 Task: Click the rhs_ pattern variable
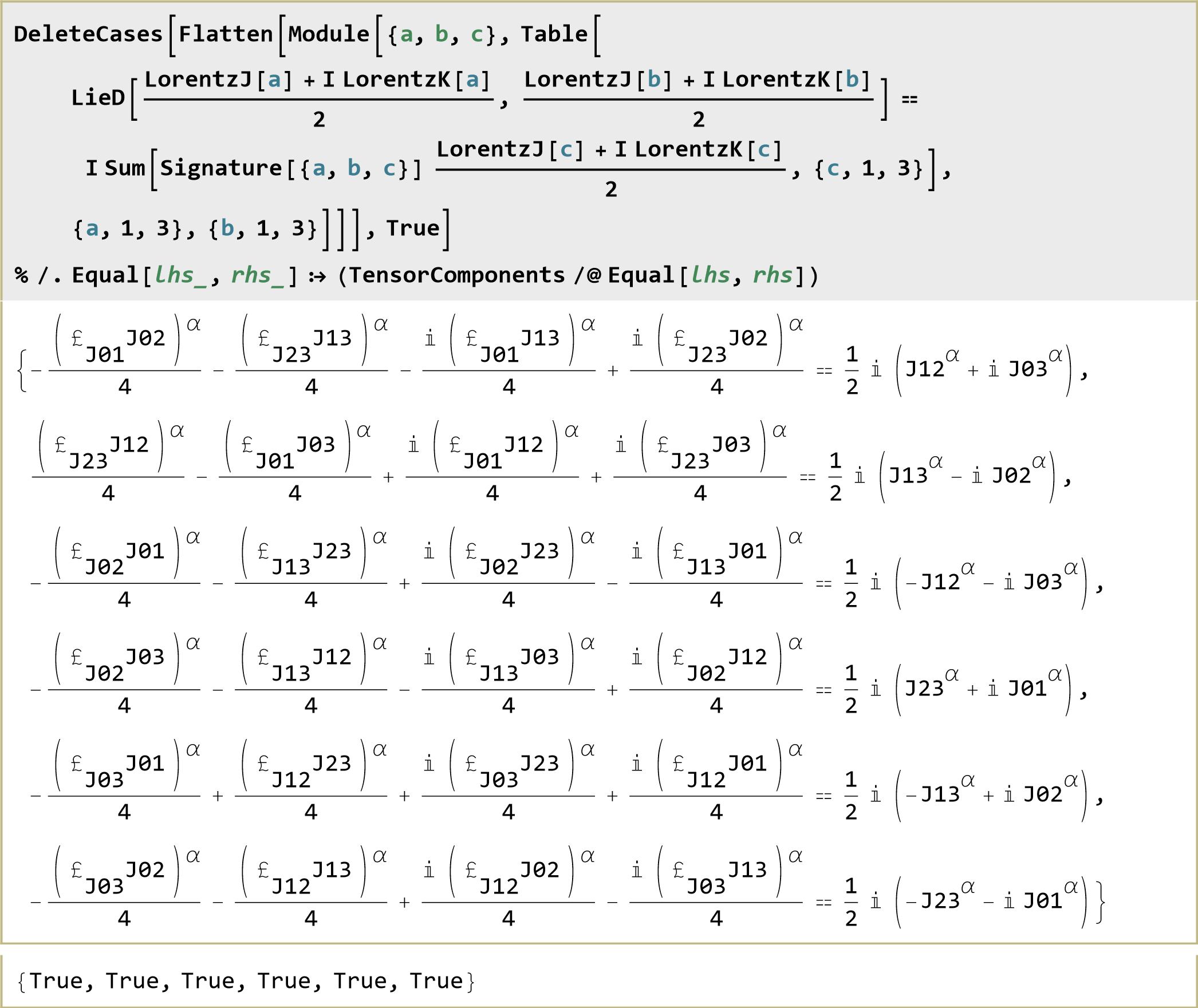[257, 275]
